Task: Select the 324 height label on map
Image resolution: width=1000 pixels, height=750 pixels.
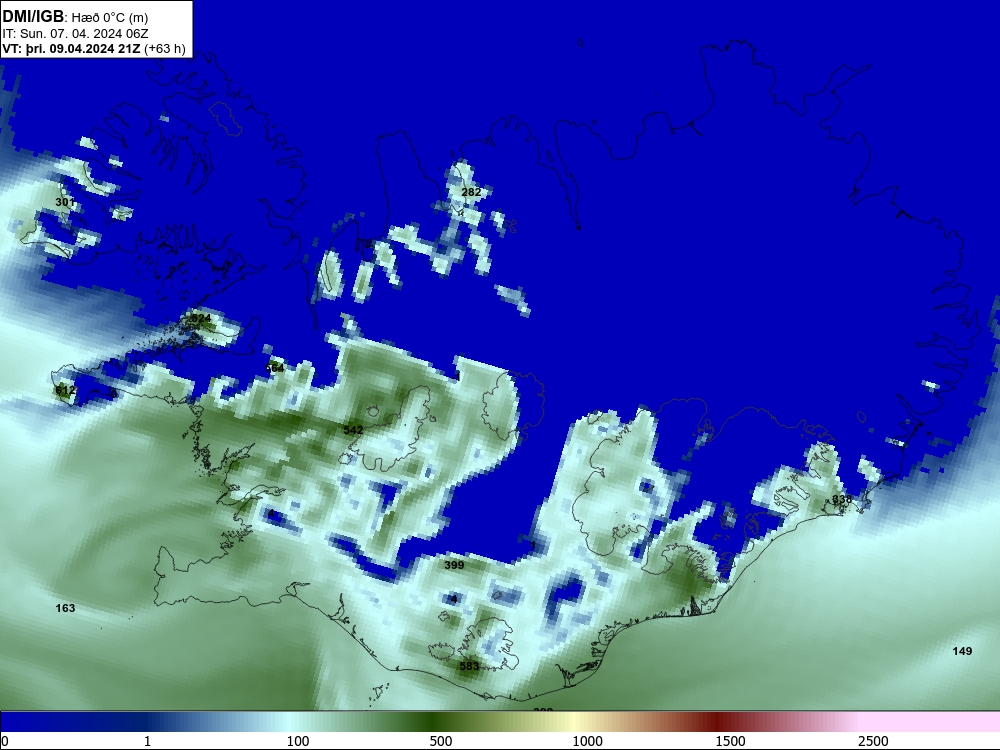Action: point(201,318)
